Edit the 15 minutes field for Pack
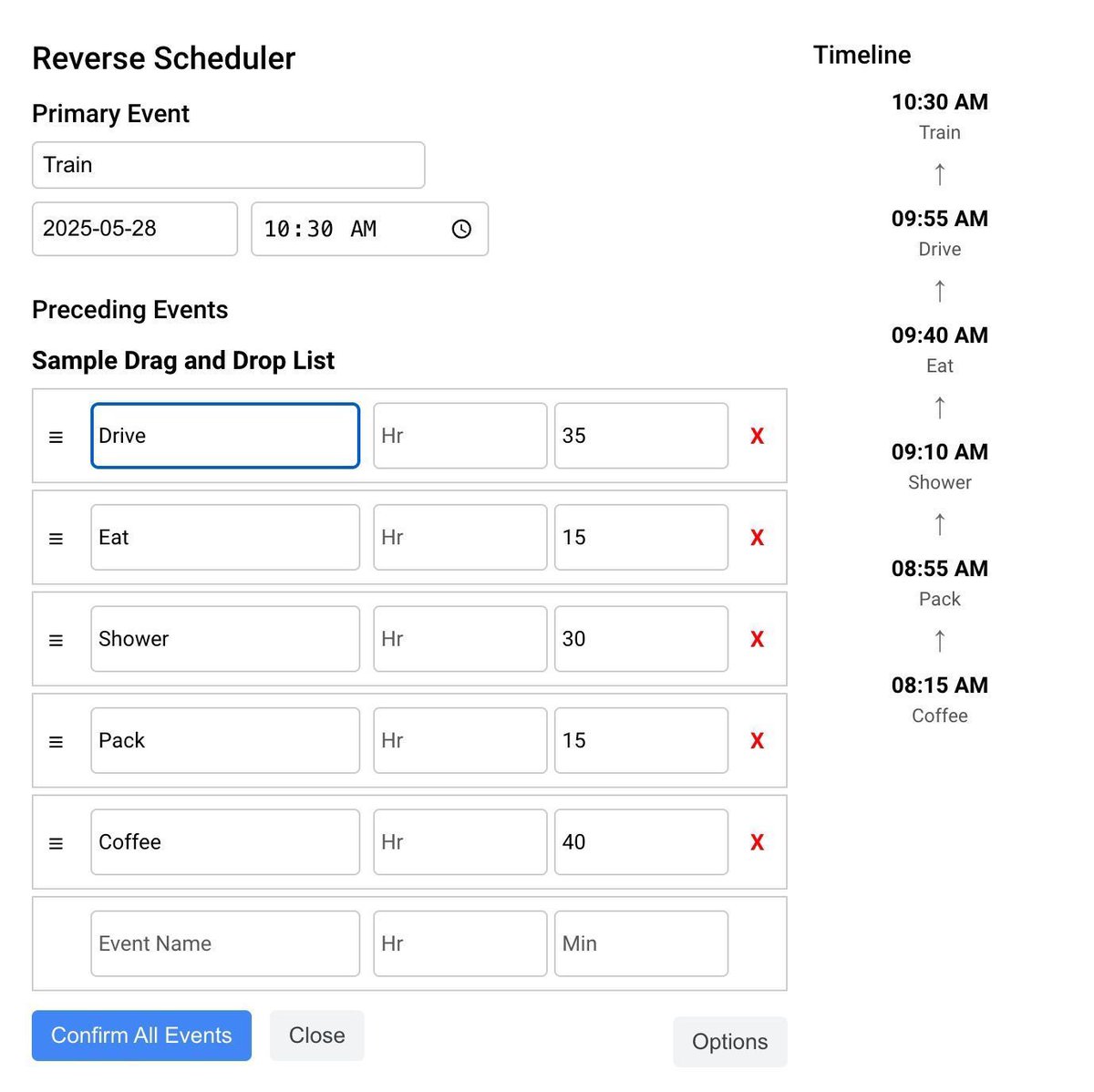This screenshot has height=1092, width=1094. pyautogui.click(x=642, y=740)
